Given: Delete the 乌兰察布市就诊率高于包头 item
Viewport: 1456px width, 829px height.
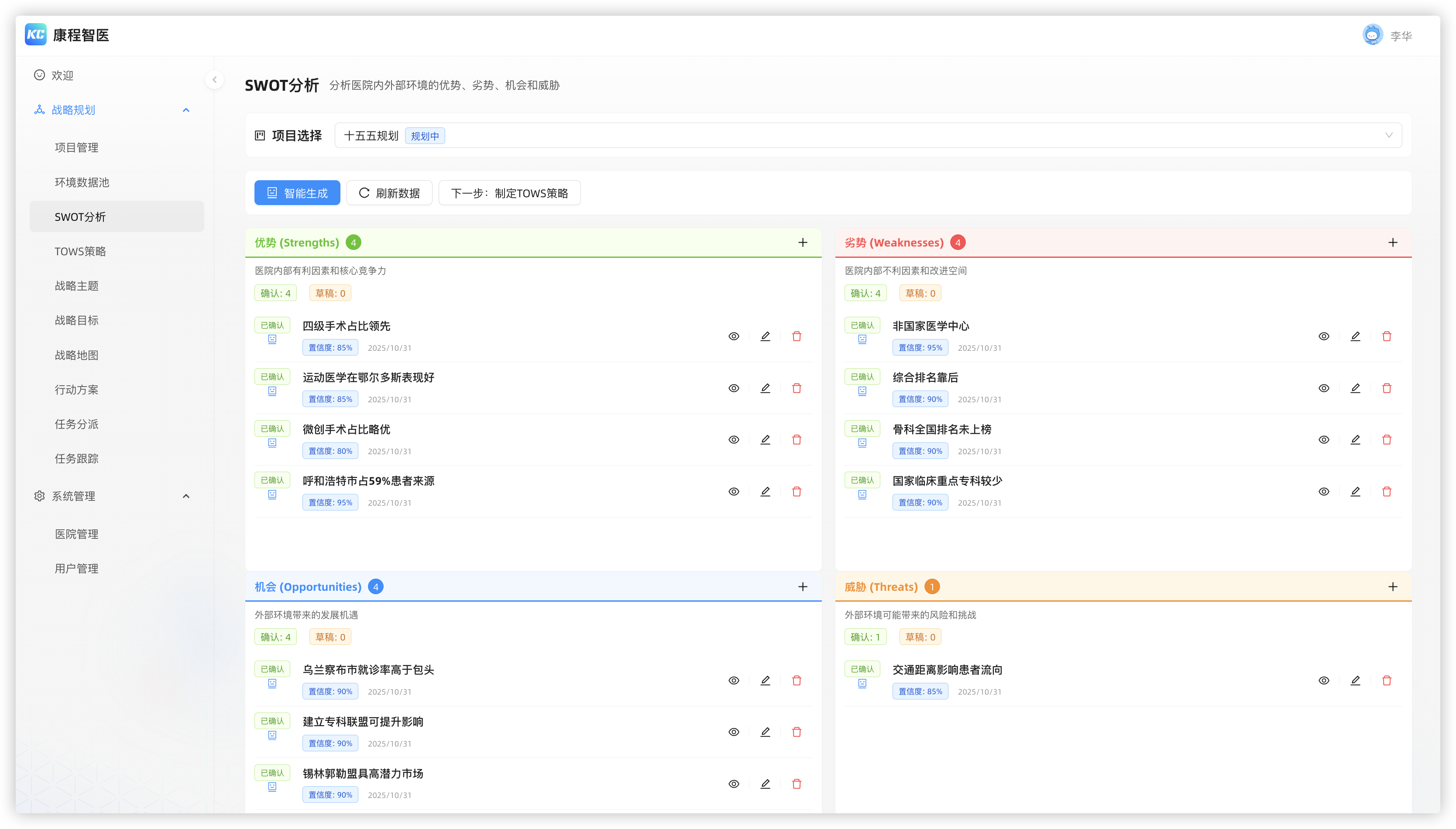Looking at the screenshot, I should click(797, 680).
